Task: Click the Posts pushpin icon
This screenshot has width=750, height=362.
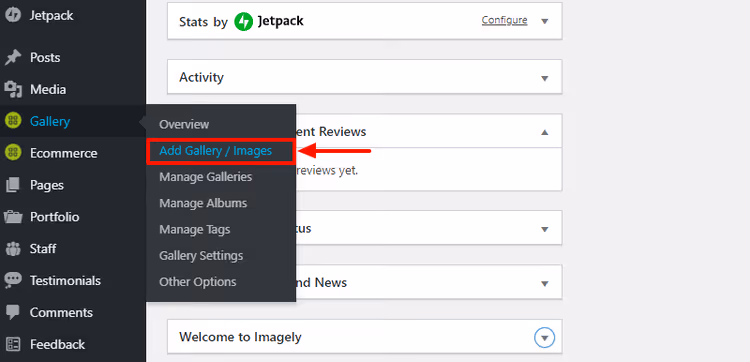Action: 13,57
